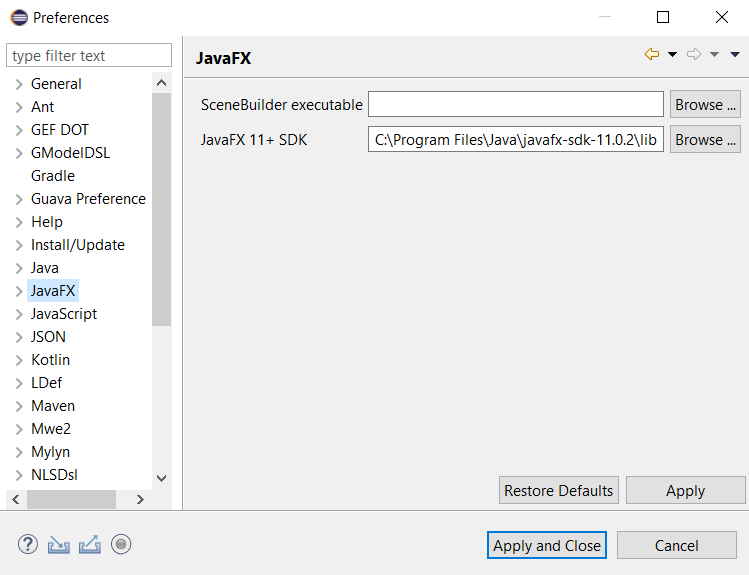The height and width of the screenshot is (575, 749).
Task: Expand the Java tree node
Action: coord(19,268)
